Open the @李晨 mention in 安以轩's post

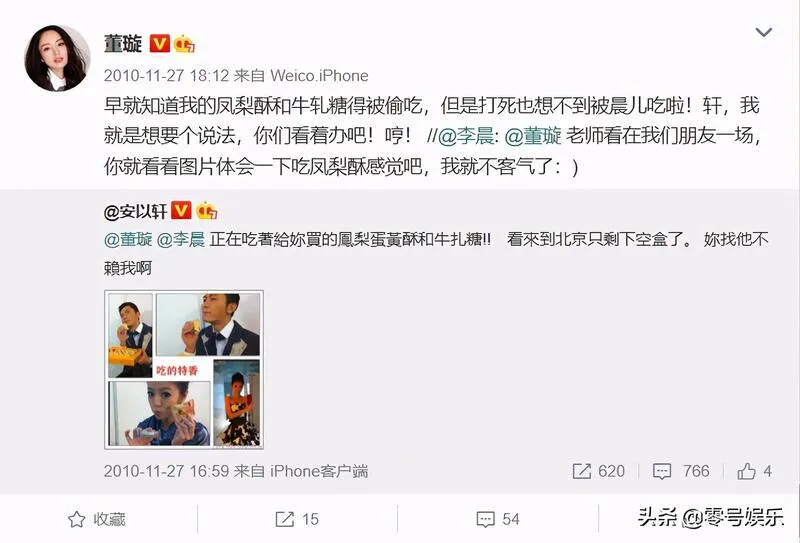(181, 239)
